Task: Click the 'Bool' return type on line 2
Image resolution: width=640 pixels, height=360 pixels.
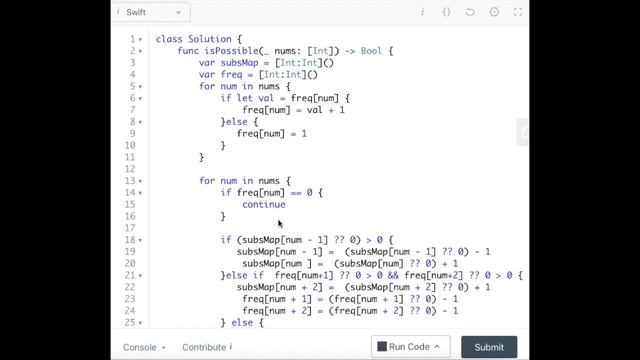Action: pyautogui.click(x=371, y=51)
